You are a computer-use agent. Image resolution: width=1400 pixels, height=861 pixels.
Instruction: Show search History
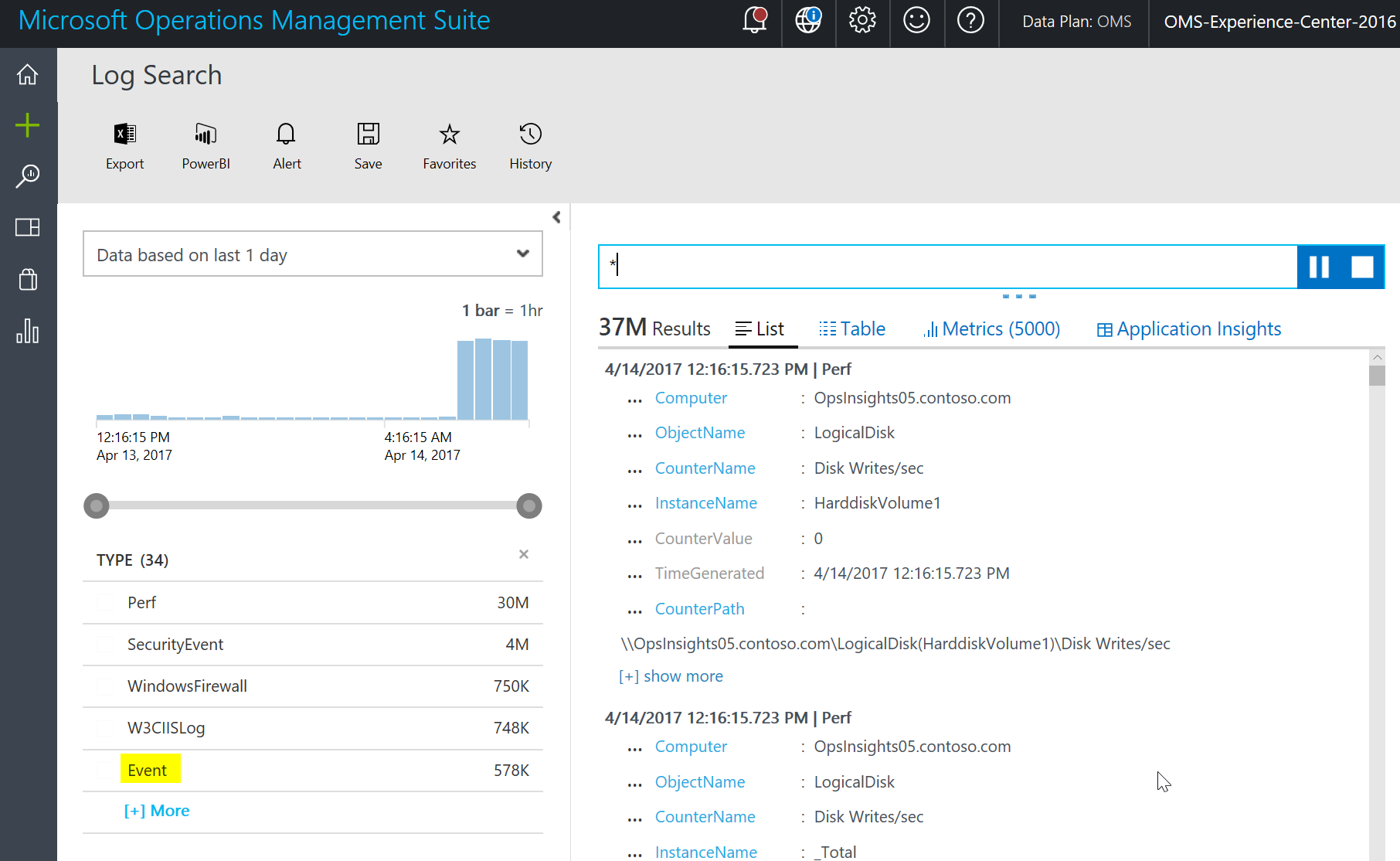[530, 134]
